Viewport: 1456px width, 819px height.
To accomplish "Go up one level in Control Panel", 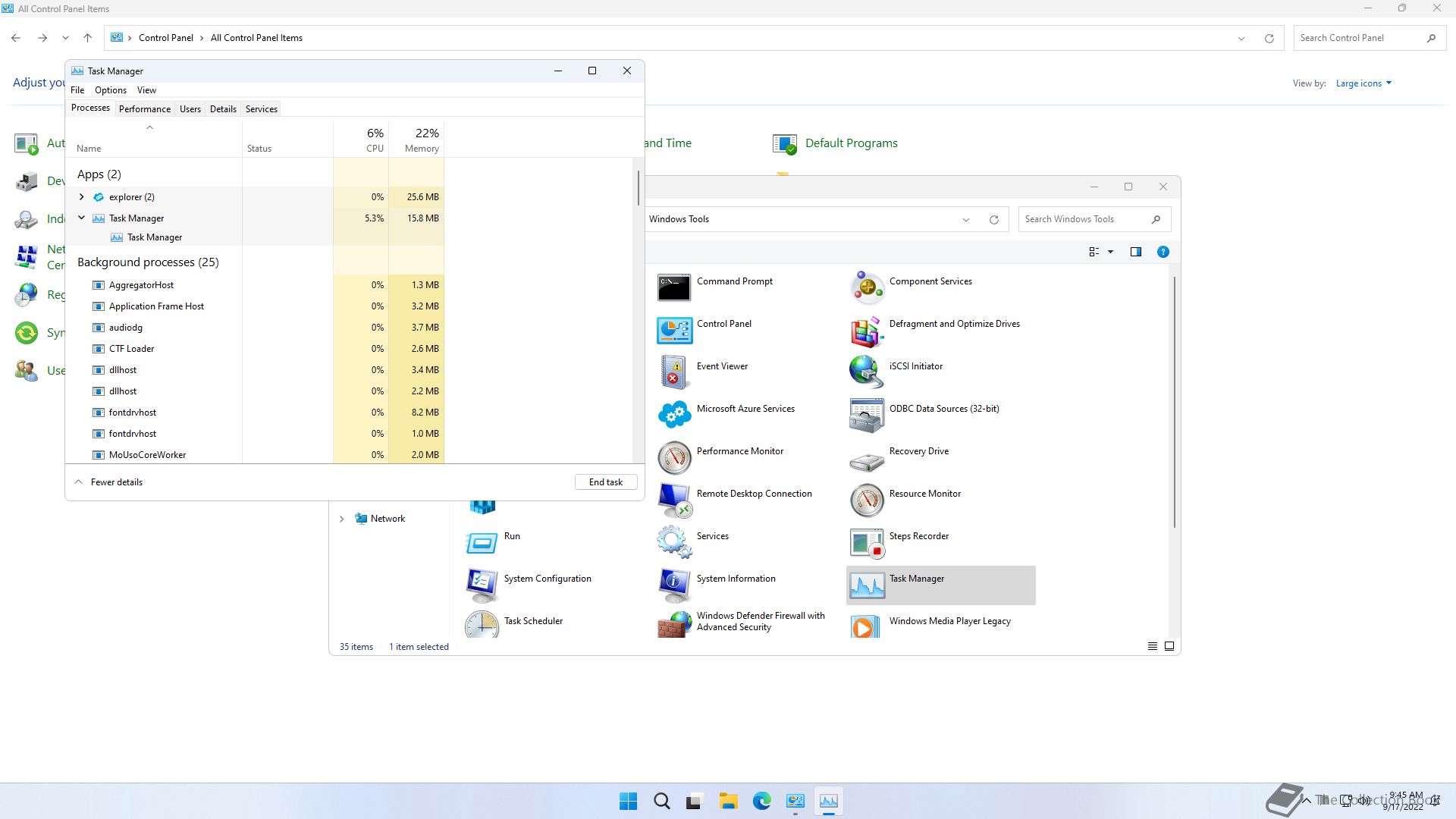I will pyautogui.click(x=88, y=38).
